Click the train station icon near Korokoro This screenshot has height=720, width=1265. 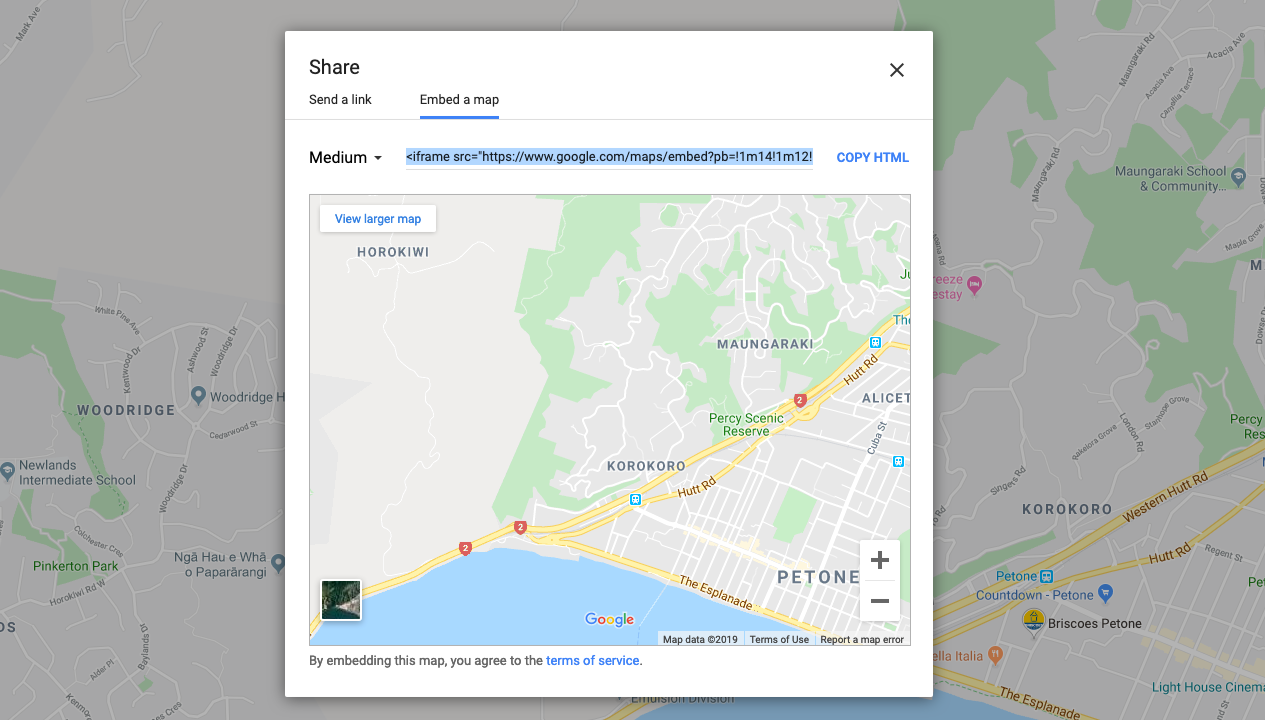635,499
